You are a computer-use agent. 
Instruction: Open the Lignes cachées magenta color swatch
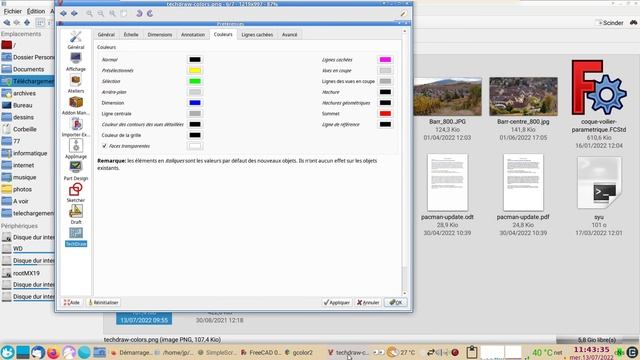[x=385, y=60]
